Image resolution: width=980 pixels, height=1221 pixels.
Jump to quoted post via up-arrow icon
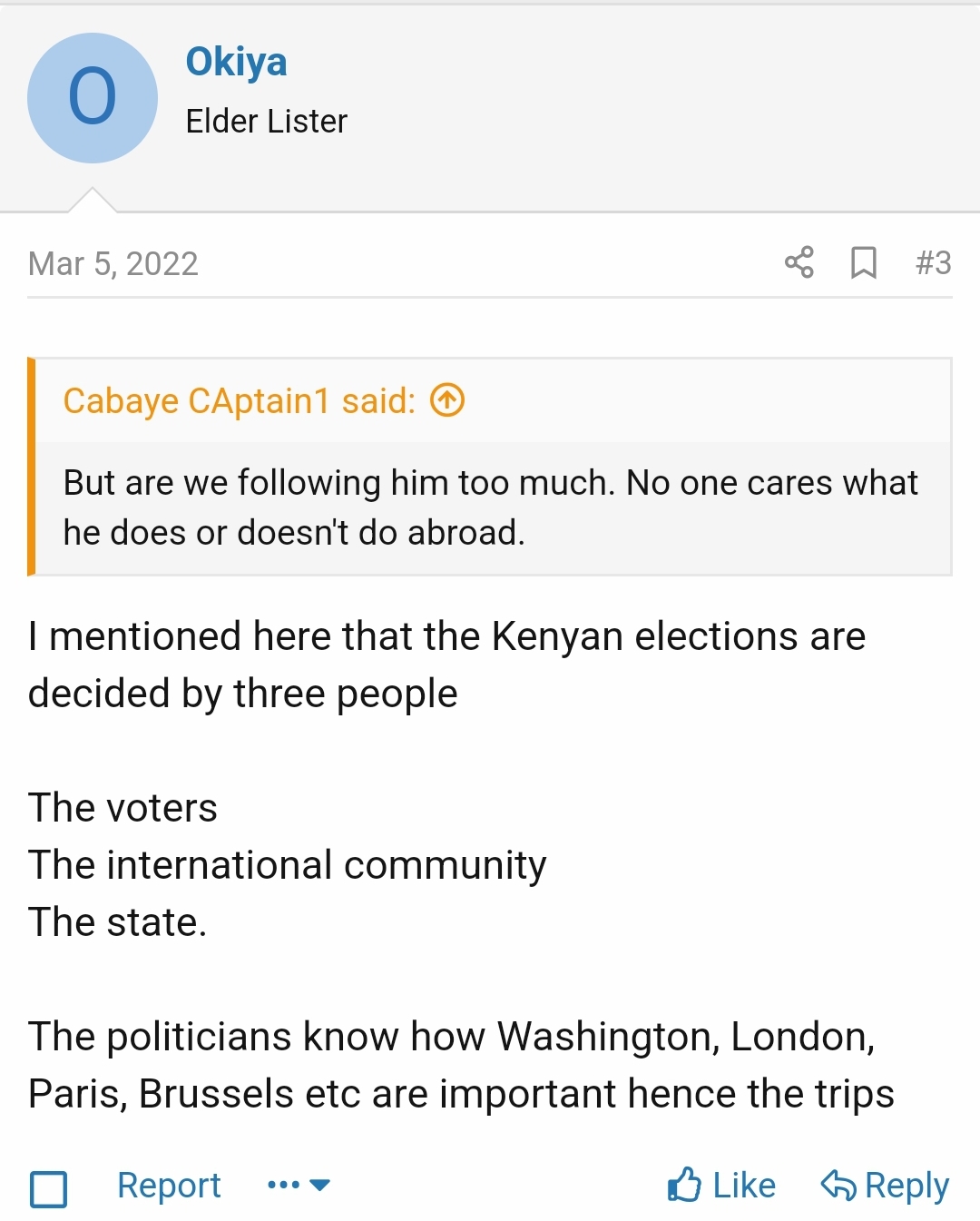coord(447,399)
